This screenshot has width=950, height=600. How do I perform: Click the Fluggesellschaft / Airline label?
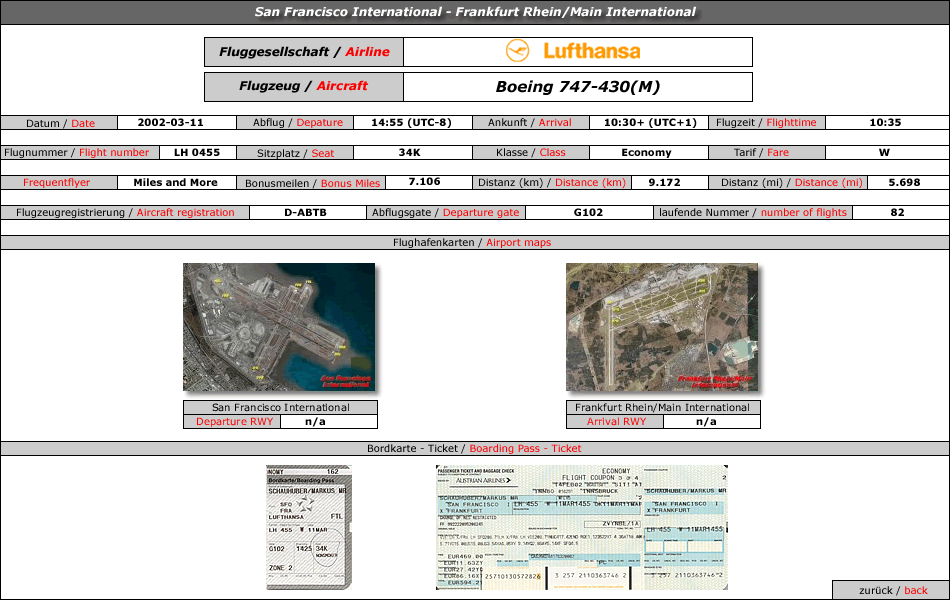click(x=304, y=52)
